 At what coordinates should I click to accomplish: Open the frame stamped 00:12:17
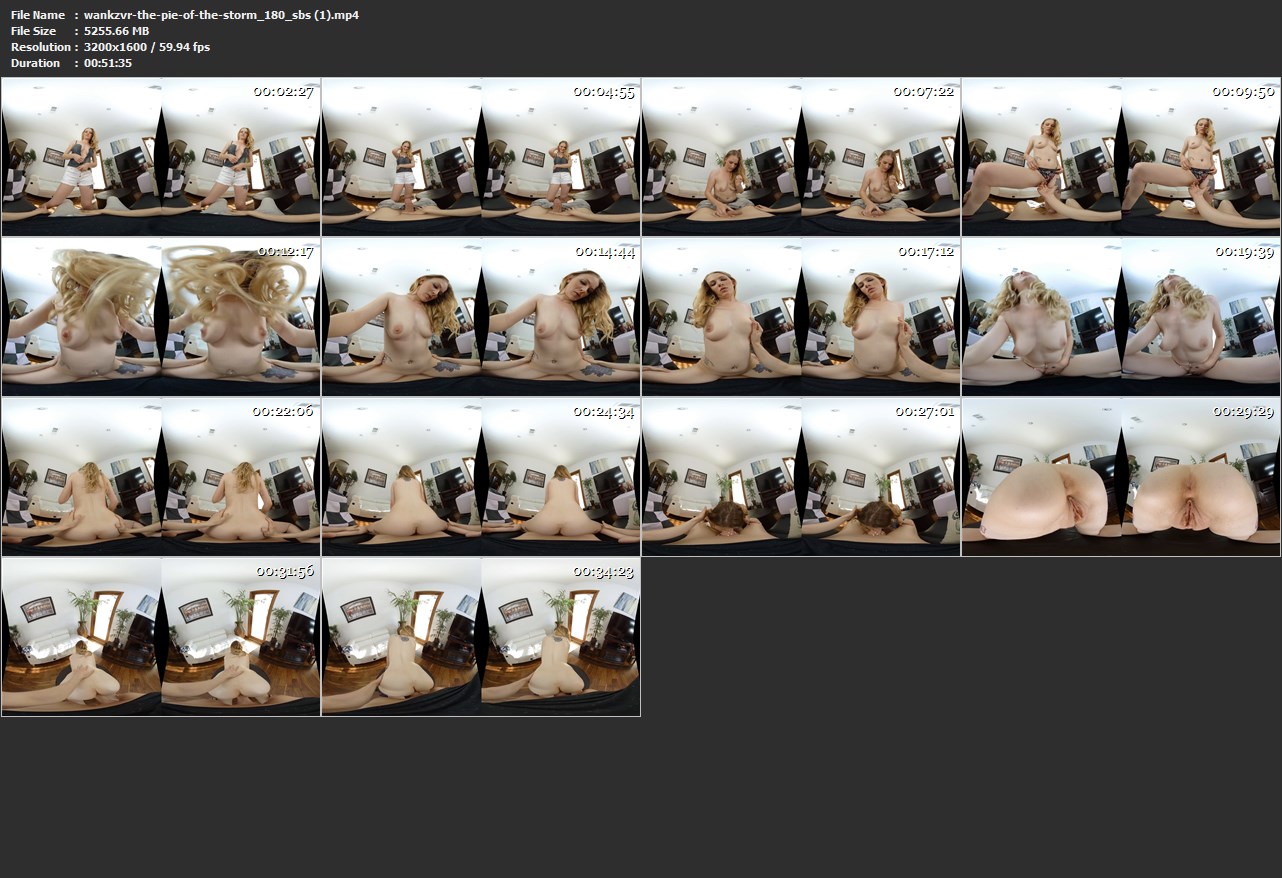click(x=161, y=317)
